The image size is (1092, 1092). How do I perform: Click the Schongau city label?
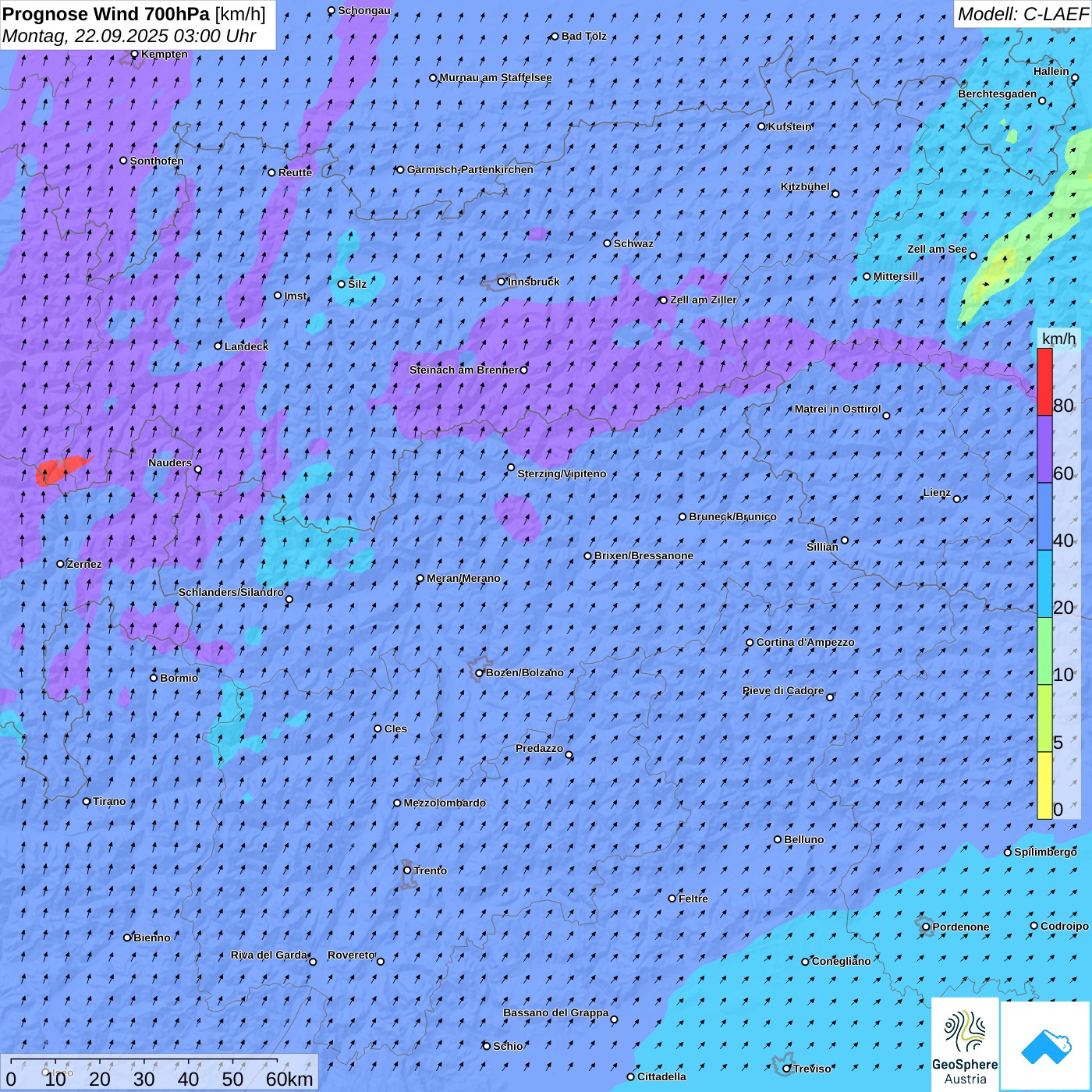click(364, 10)
